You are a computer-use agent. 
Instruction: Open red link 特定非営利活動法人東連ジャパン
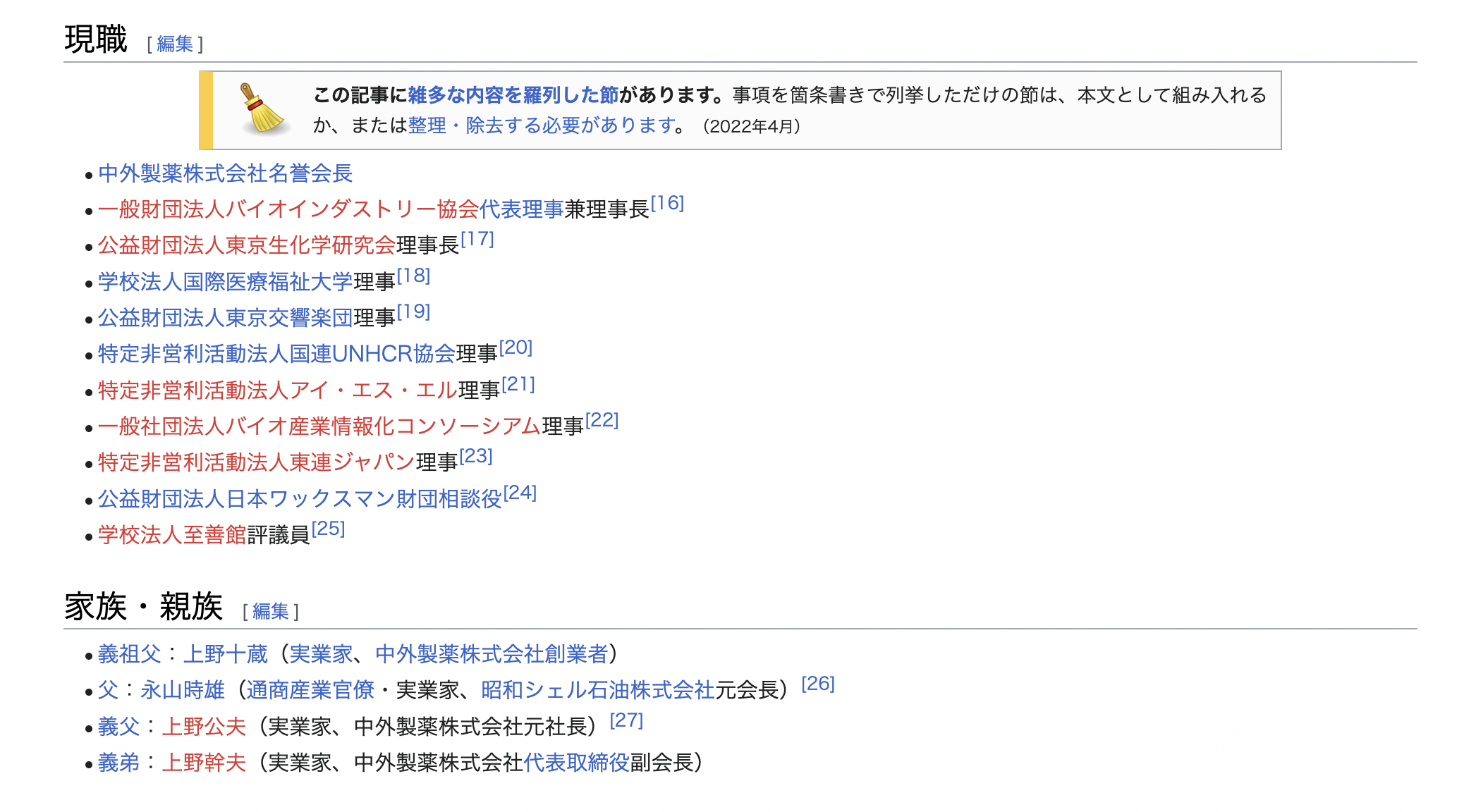pos(257,462)
